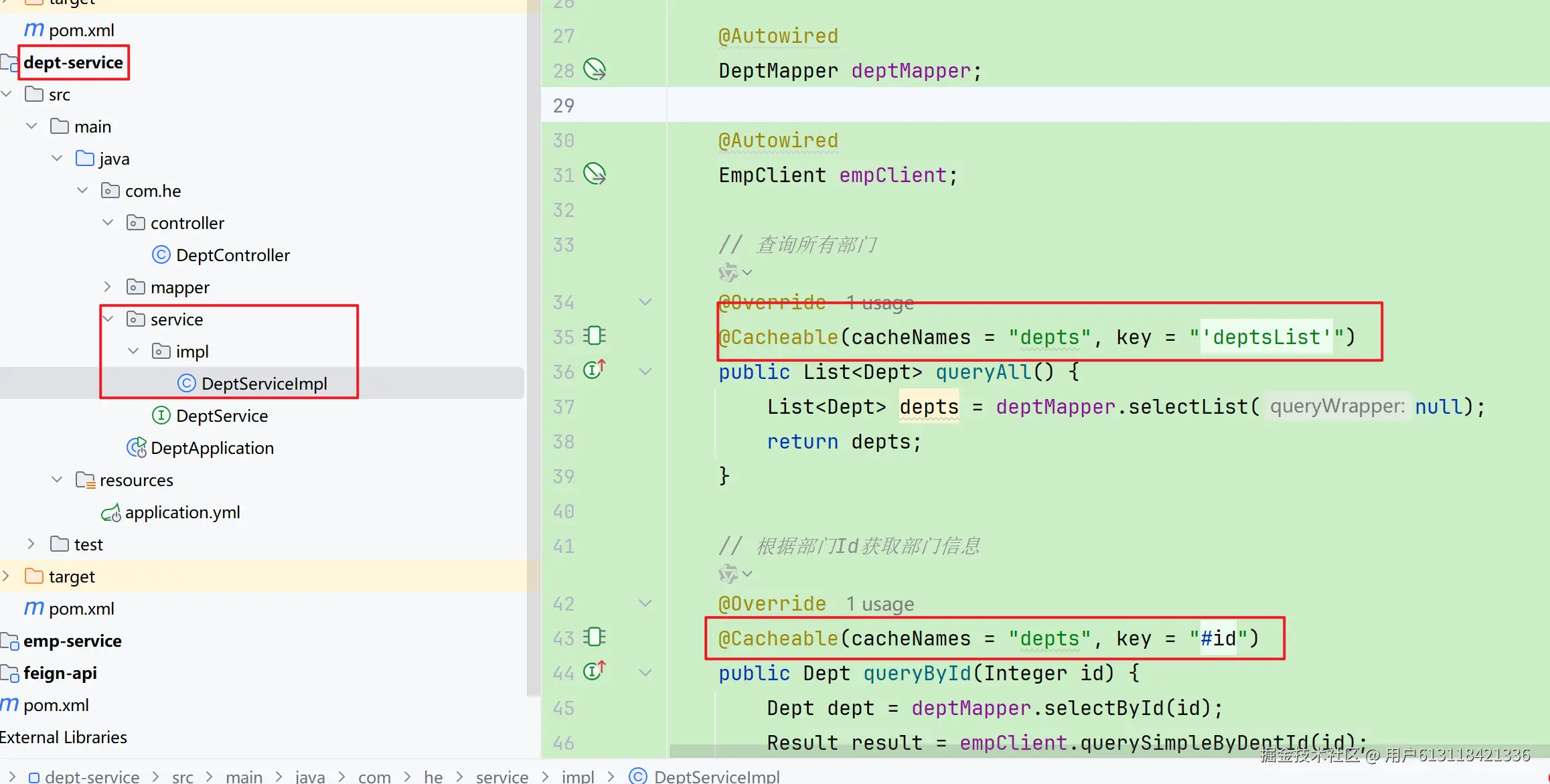Expand the mapper package folder

click(108, 287)
